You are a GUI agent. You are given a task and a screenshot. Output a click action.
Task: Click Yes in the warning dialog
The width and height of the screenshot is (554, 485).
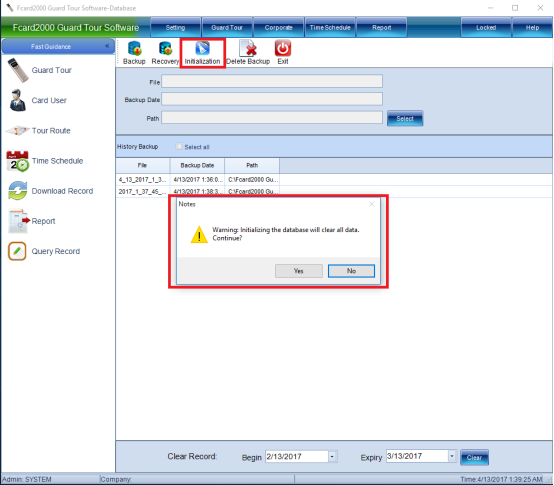(x=299, y=271)
